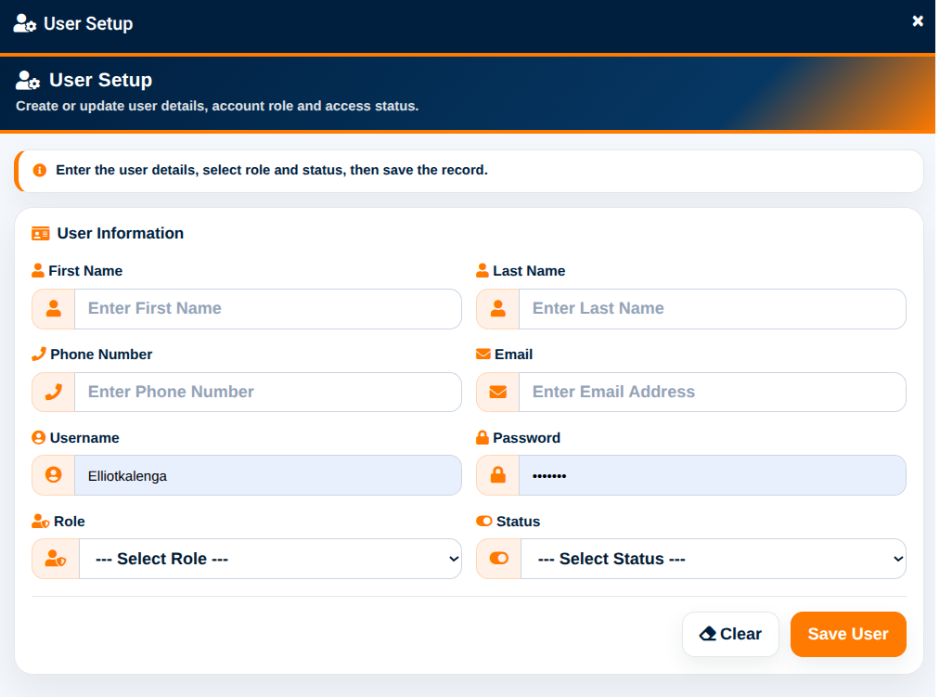Click the person icon inside First Name field
Image resolution: width=936 pixels, height=697 pixels.
53,309
